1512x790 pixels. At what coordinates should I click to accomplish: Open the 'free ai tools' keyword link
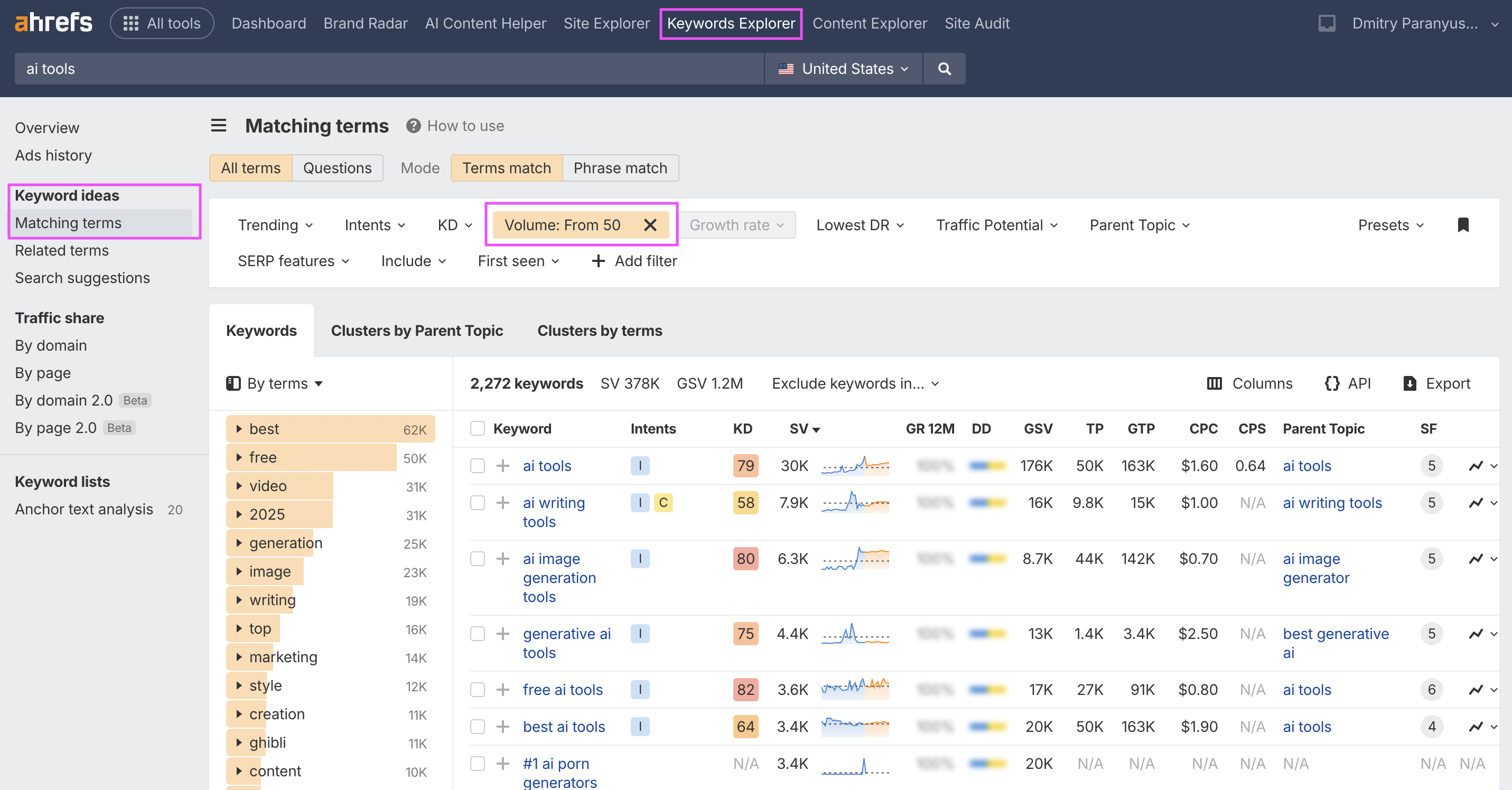tap(562, 690)
